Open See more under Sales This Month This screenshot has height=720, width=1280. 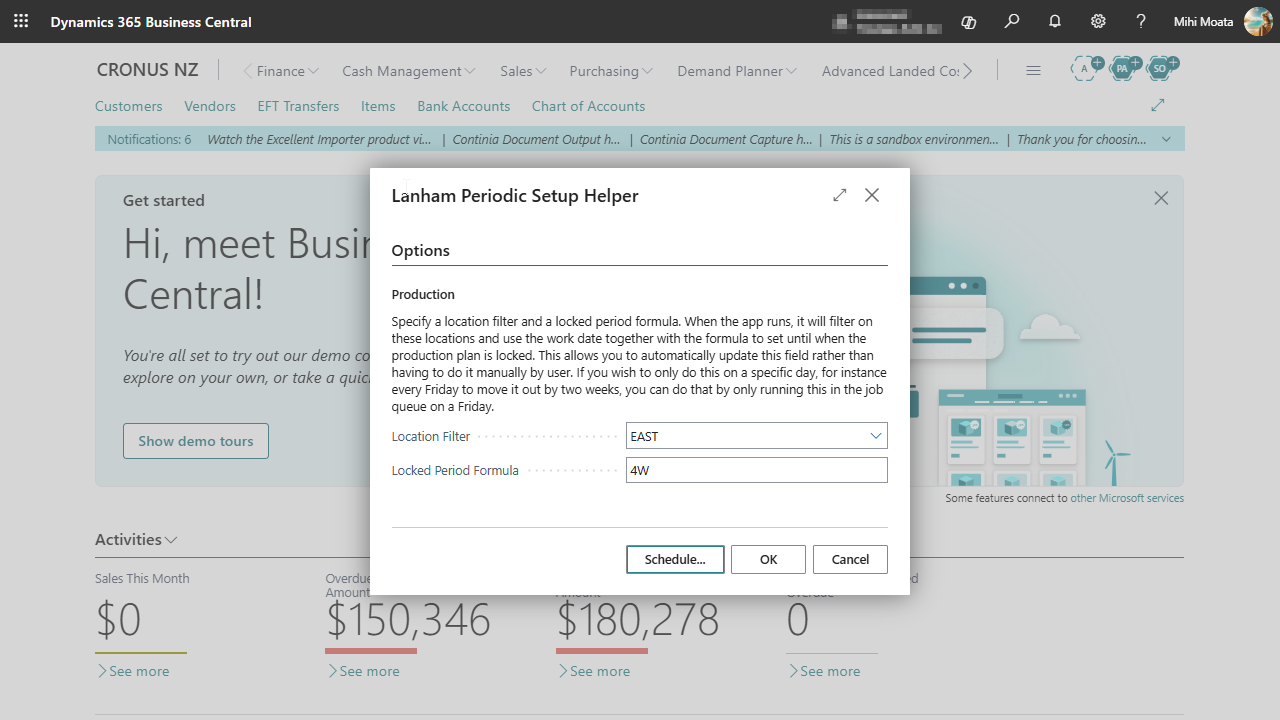point(133,671)
